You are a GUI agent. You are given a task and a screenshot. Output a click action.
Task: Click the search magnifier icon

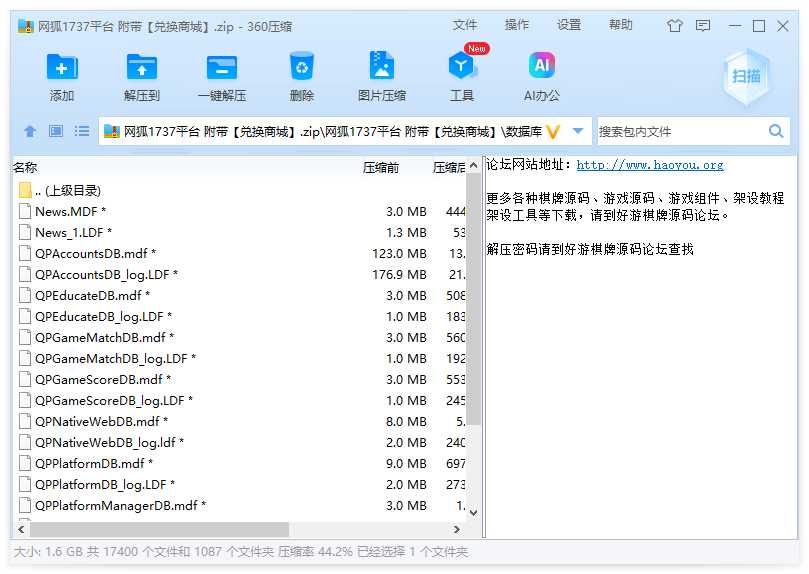(776, 131)
